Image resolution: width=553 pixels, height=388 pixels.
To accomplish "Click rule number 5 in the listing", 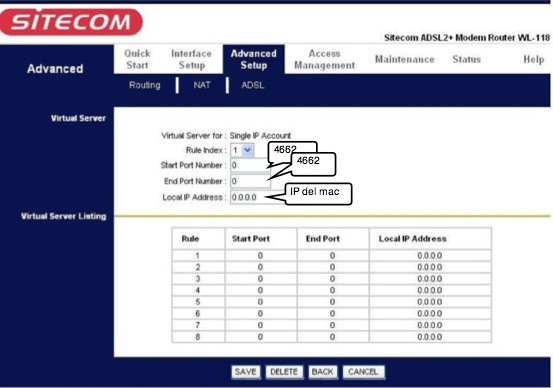I will tap(198, 302).
